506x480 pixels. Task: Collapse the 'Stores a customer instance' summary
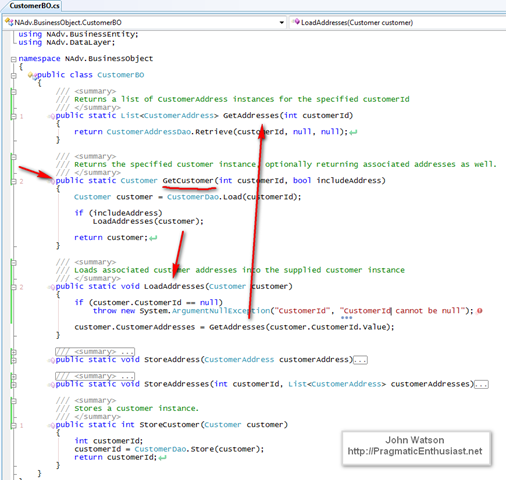(x=13, y=401)
